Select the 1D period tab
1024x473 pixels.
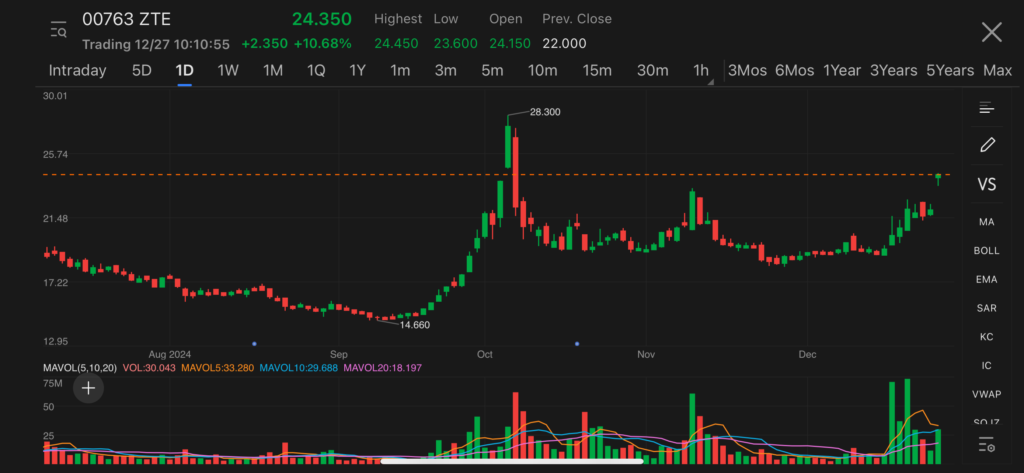click(184, 71)
